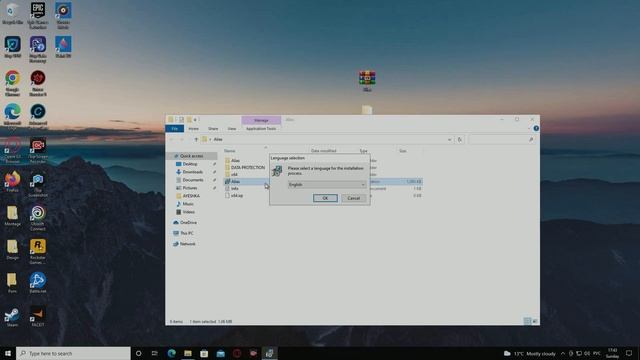Image resolution: width=640 pixels, height=360 pixels.
Task: Select the Manage contextual tab
Action: (261, 120)
